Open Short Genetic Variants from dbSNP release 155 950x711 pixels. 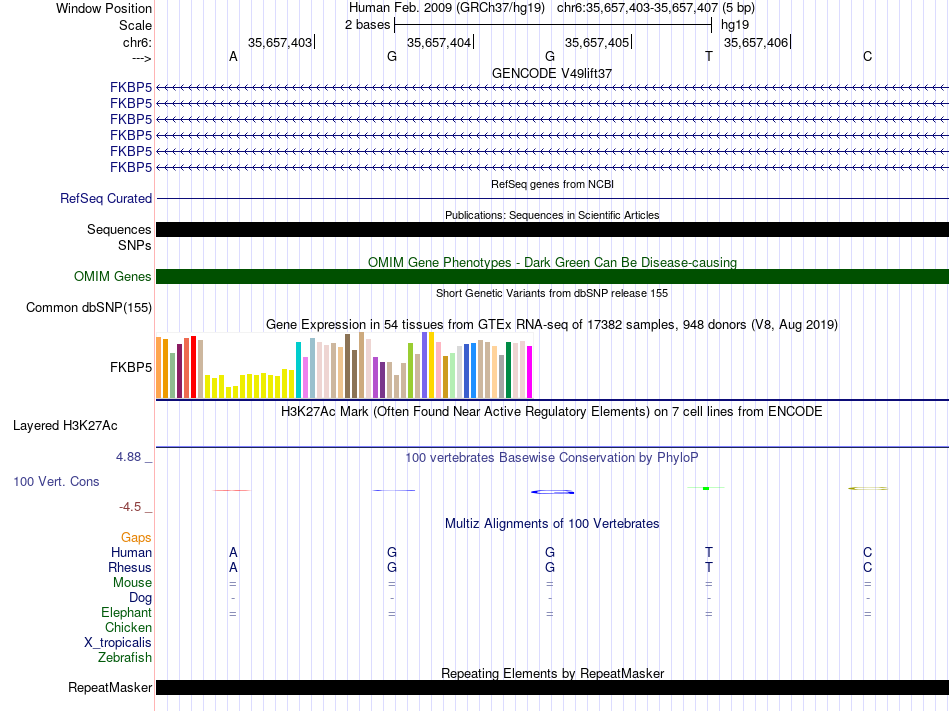(x=552, y=293)
